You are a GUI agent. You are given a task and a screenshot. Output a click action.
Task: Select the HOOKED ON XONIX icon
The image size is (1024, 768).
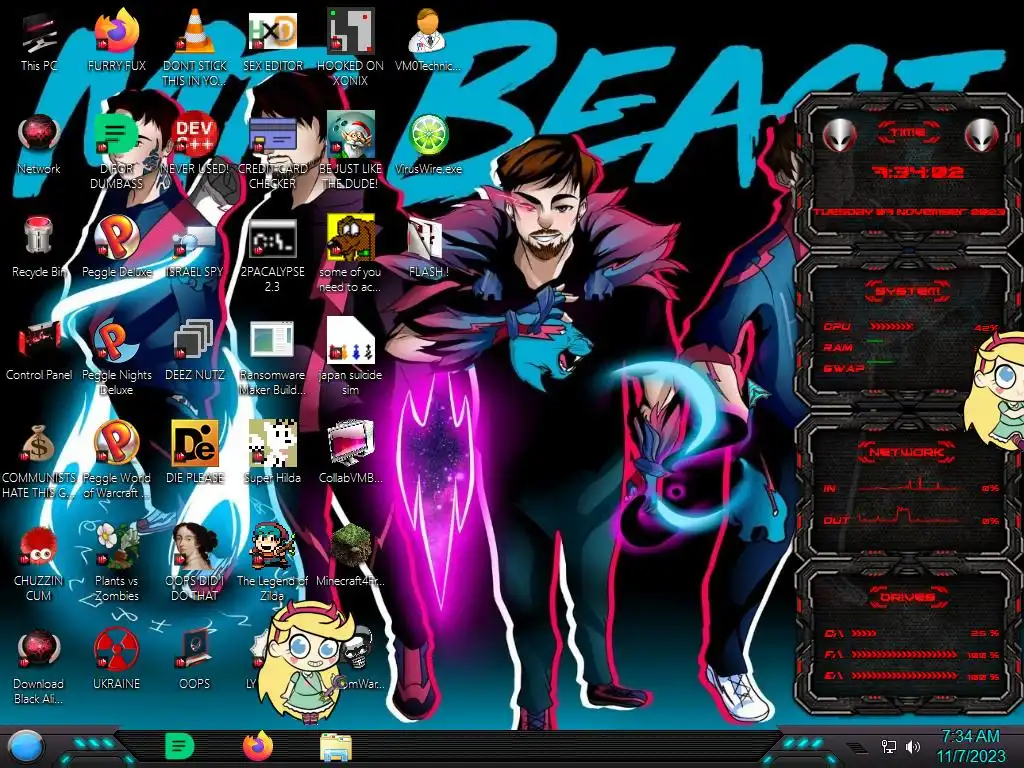(351, 47)
